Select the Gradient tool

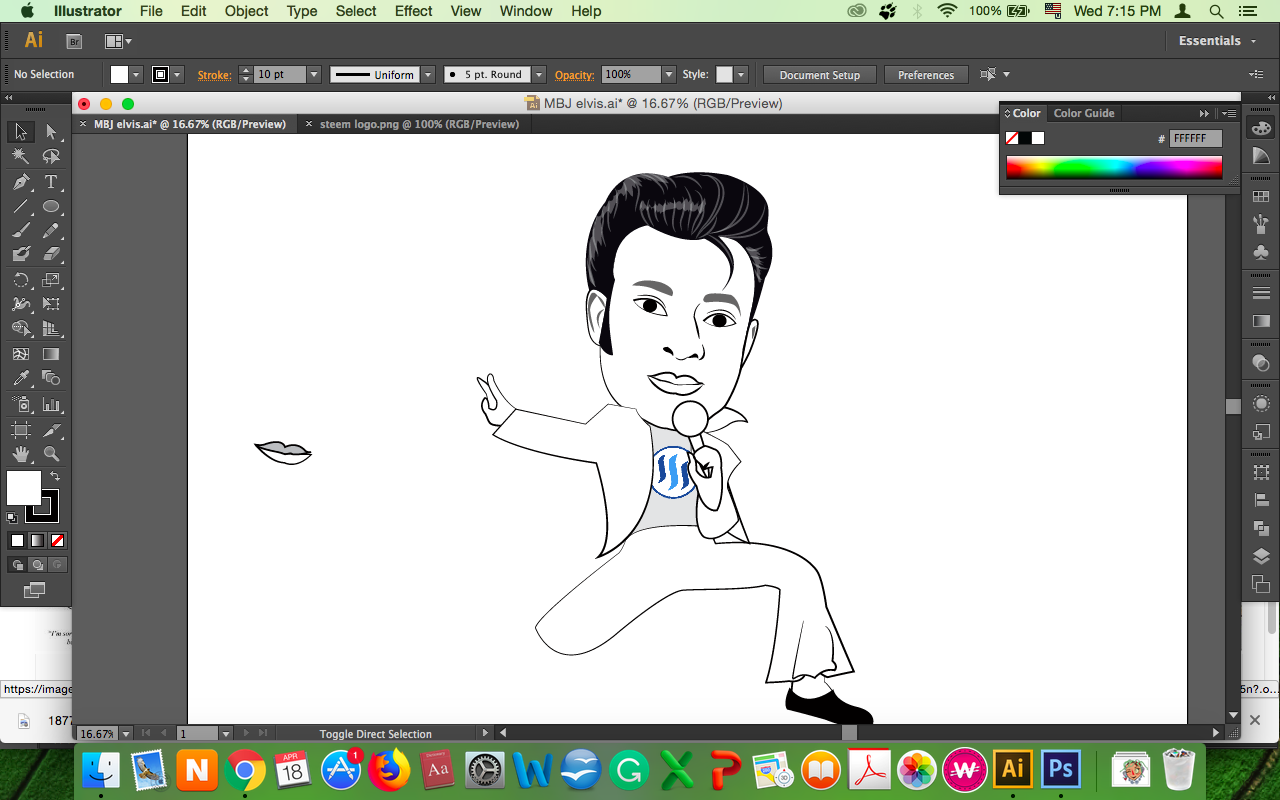(x=51, y=354)
